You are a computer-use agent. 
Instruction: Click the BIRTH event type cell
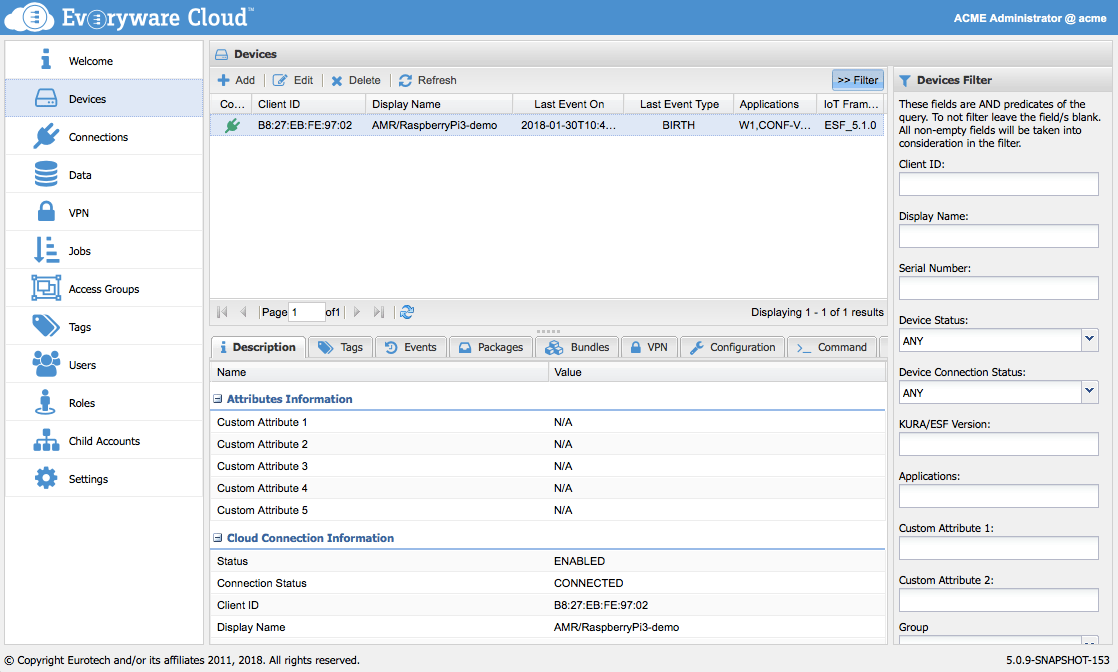[678, 126]
